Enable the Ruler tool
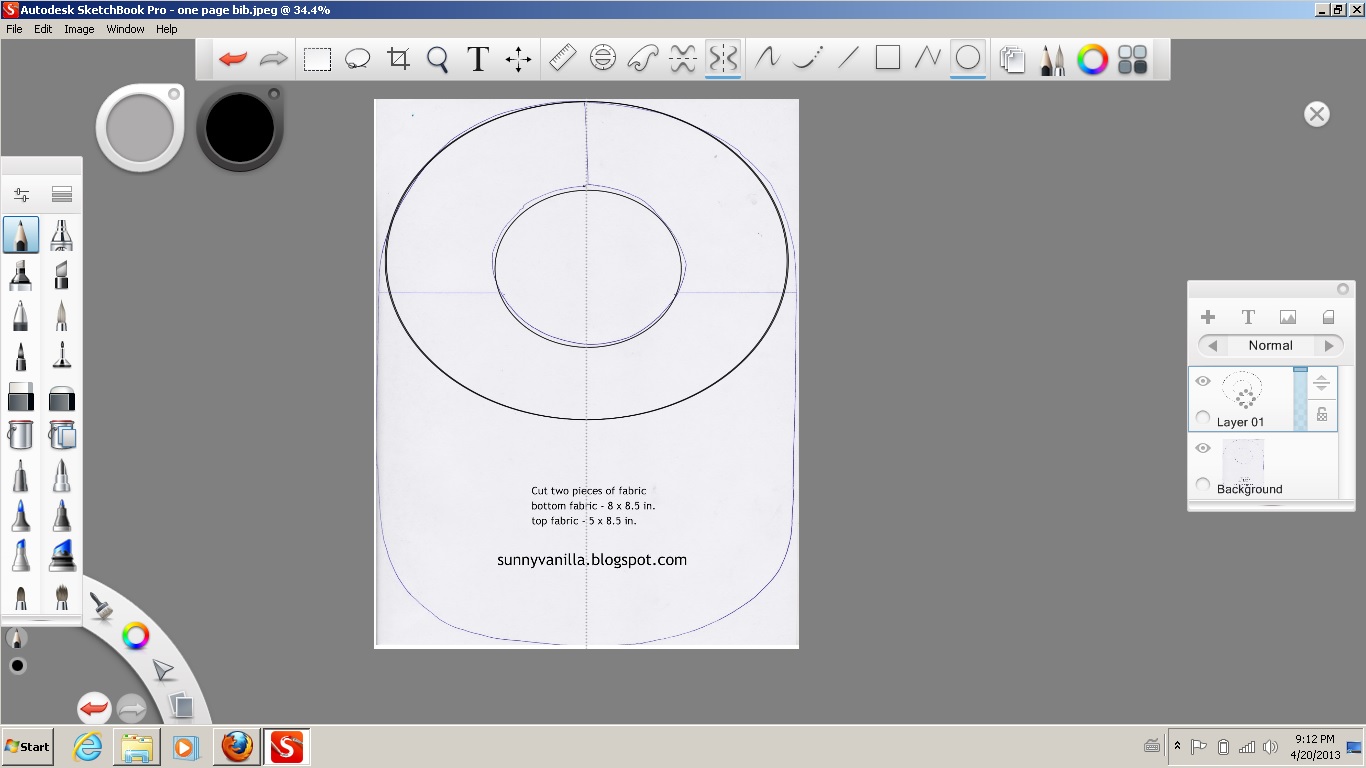 tap(562, 59)
